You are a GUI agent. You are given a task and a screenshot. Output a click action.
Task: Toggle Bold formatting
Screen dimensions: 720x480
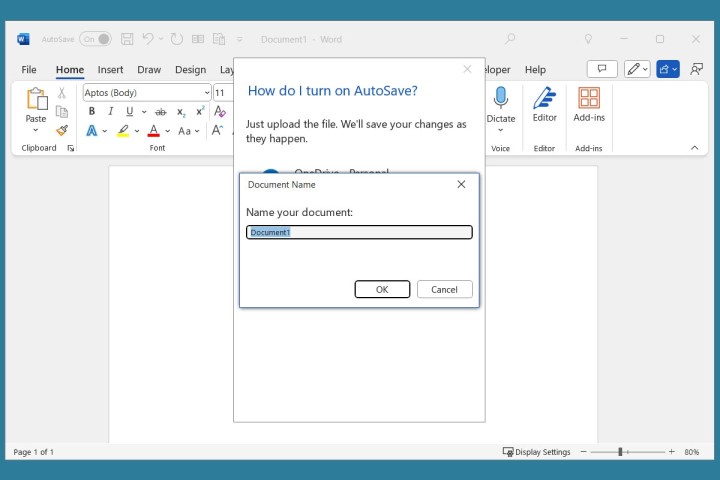coord(92,112)
